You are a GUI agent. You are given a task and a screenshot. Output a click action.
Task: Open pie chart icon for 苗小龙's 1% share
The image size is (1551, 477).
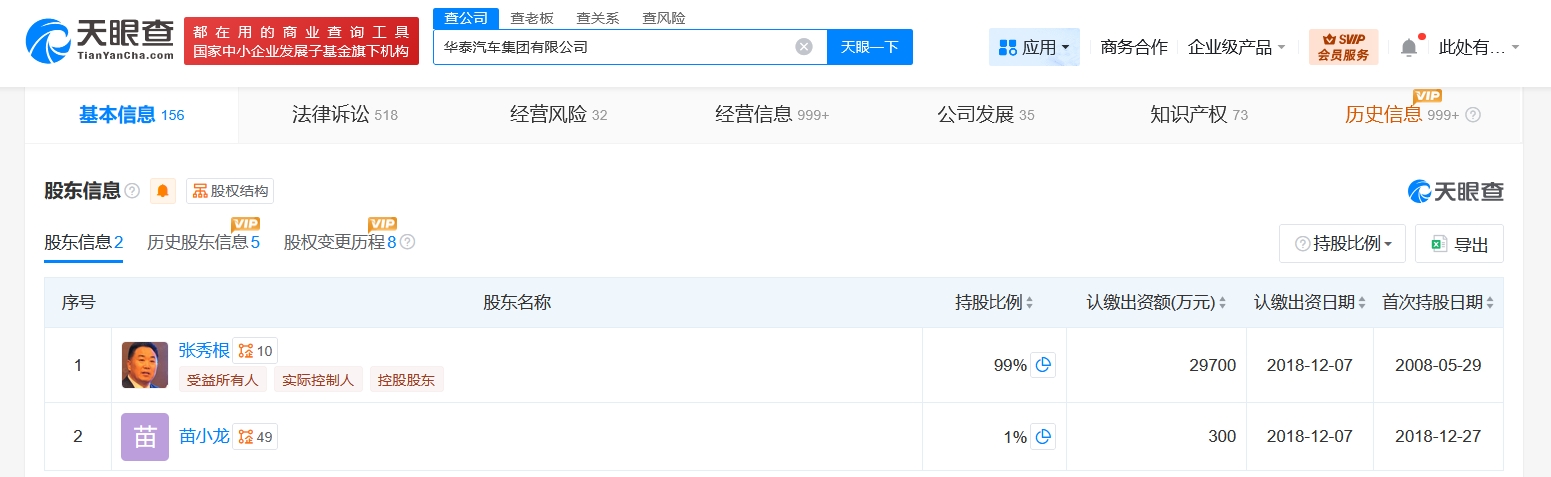[1043, 436]
